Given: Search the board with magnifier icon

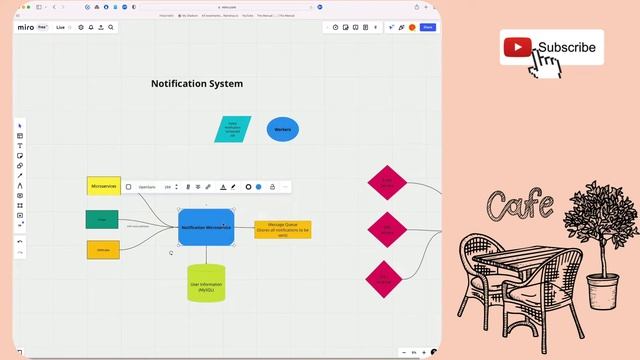Looking at the screenshot, I should pyautogui.click(x=111, y=27).
